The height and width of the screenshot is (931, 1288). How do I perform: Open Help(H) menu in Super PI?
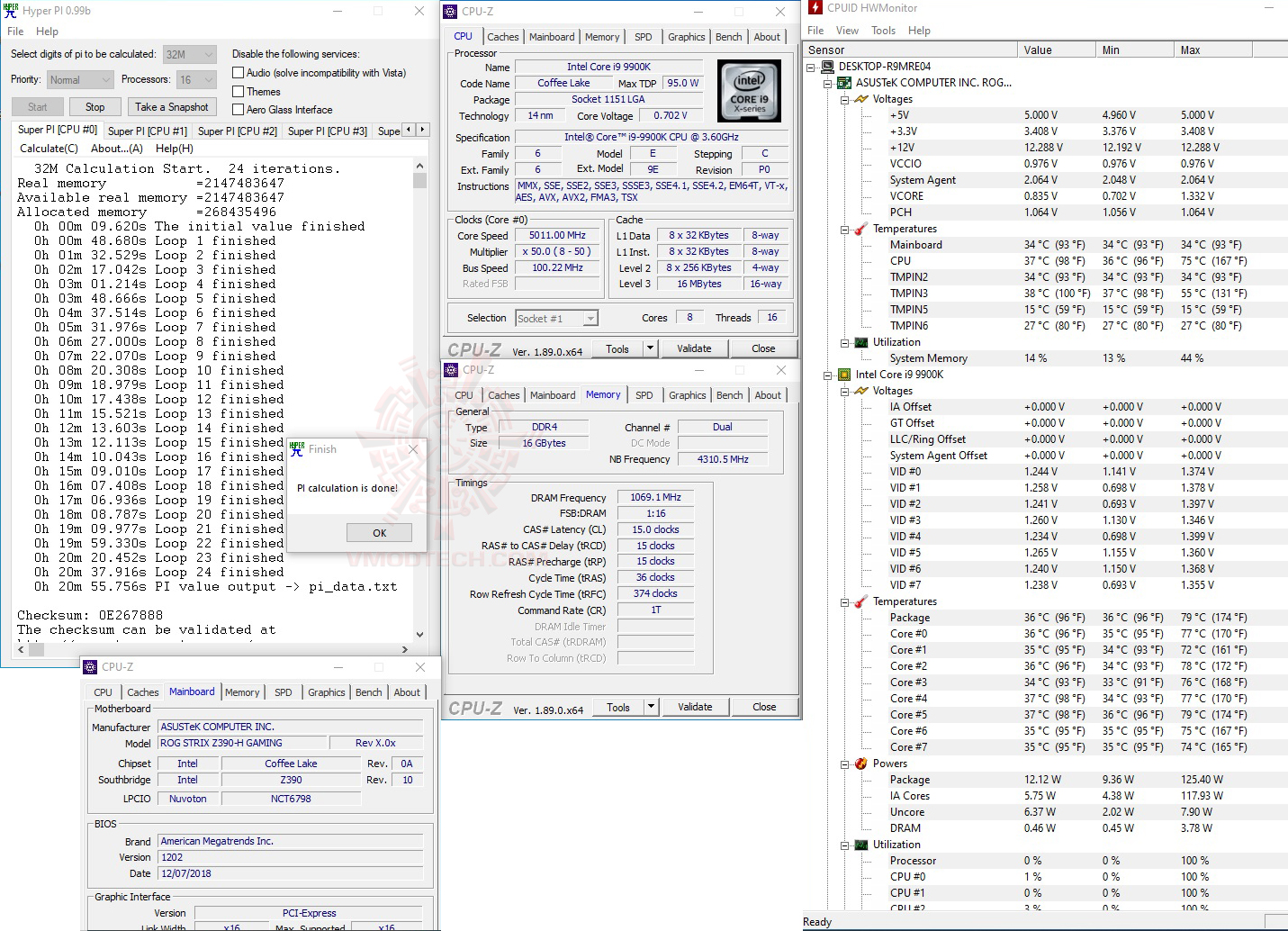[x=174, y=149]
